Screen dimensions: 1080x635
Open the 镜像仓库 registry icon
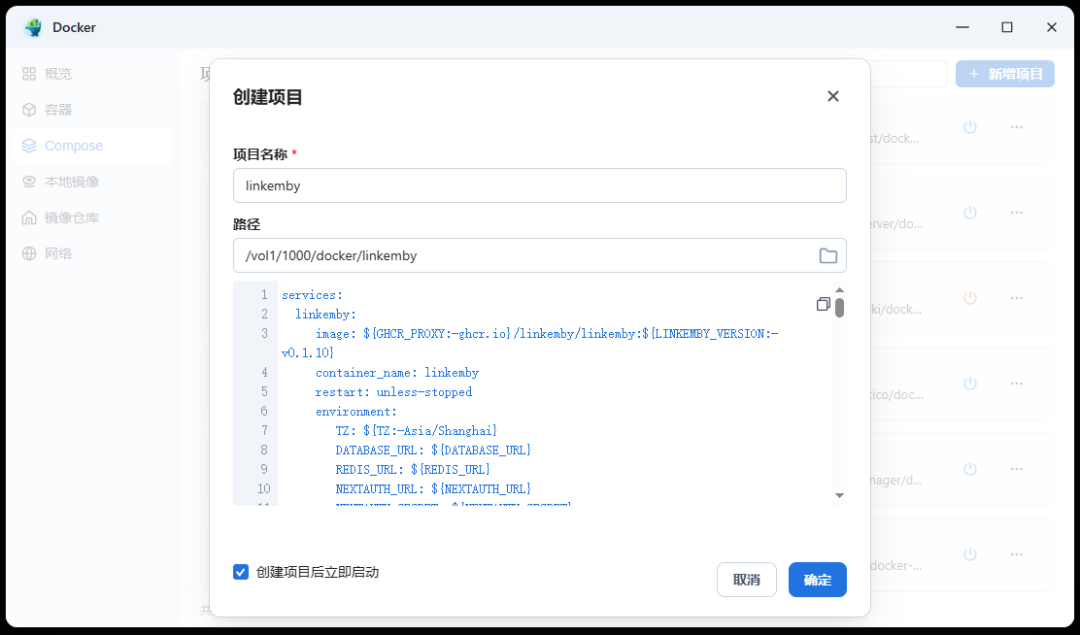tap(28, 217)
